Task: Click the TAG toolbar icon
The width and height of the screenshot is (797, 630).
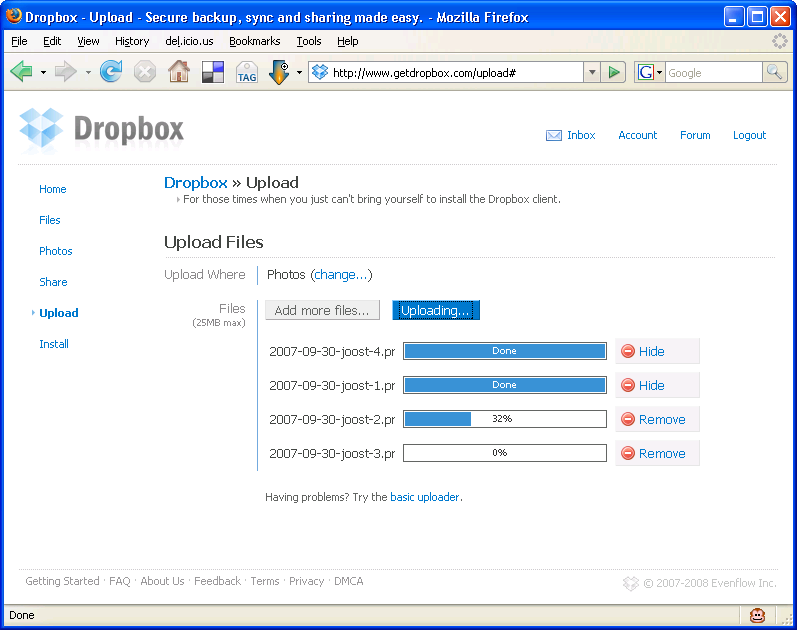Action: tap(247, 72)
